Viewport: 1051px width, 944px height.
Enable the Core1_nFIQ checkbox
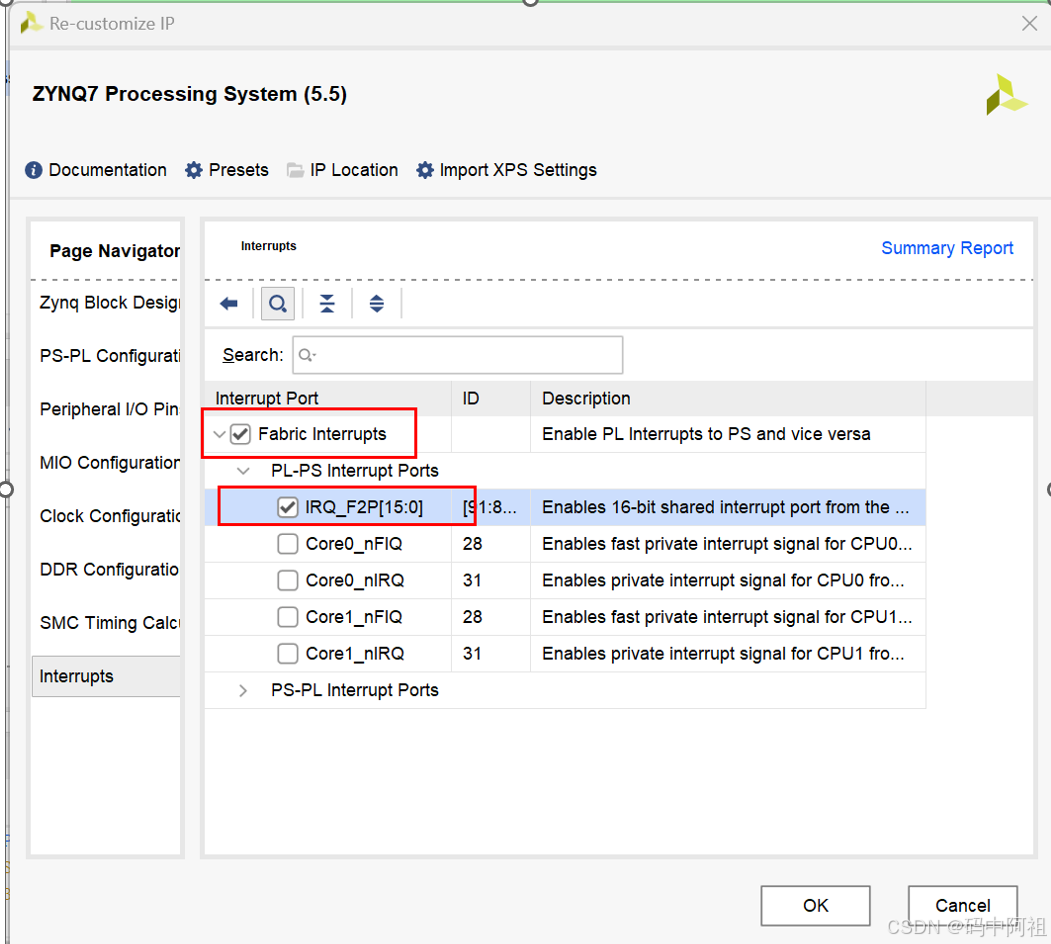click(x=288, y=617)
